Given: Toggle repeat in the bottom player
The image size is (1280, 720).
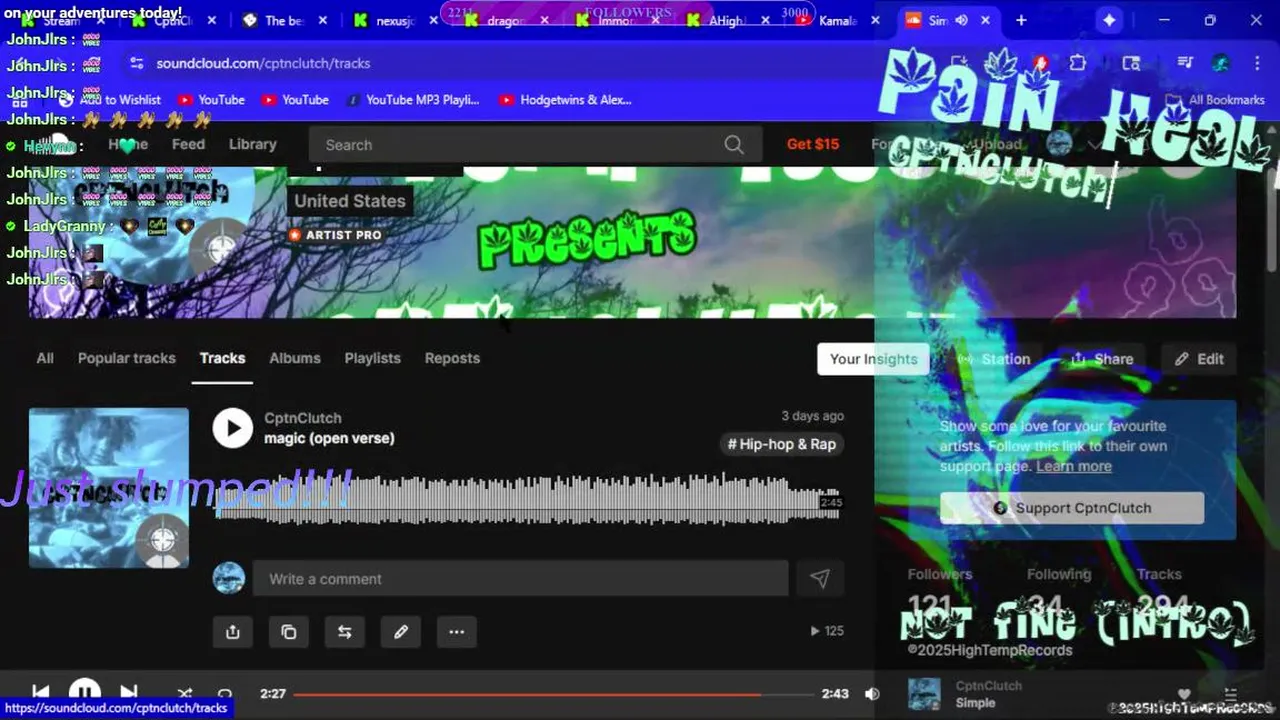Looking at the screenshot, I should point(225,693).
